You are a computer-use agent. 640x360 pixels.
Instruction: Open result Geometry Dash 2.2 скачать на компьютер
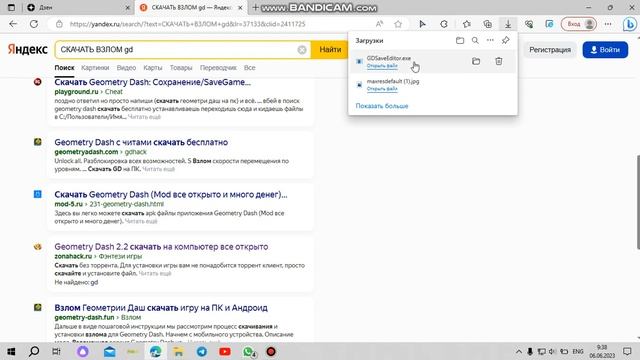(161, 247)
